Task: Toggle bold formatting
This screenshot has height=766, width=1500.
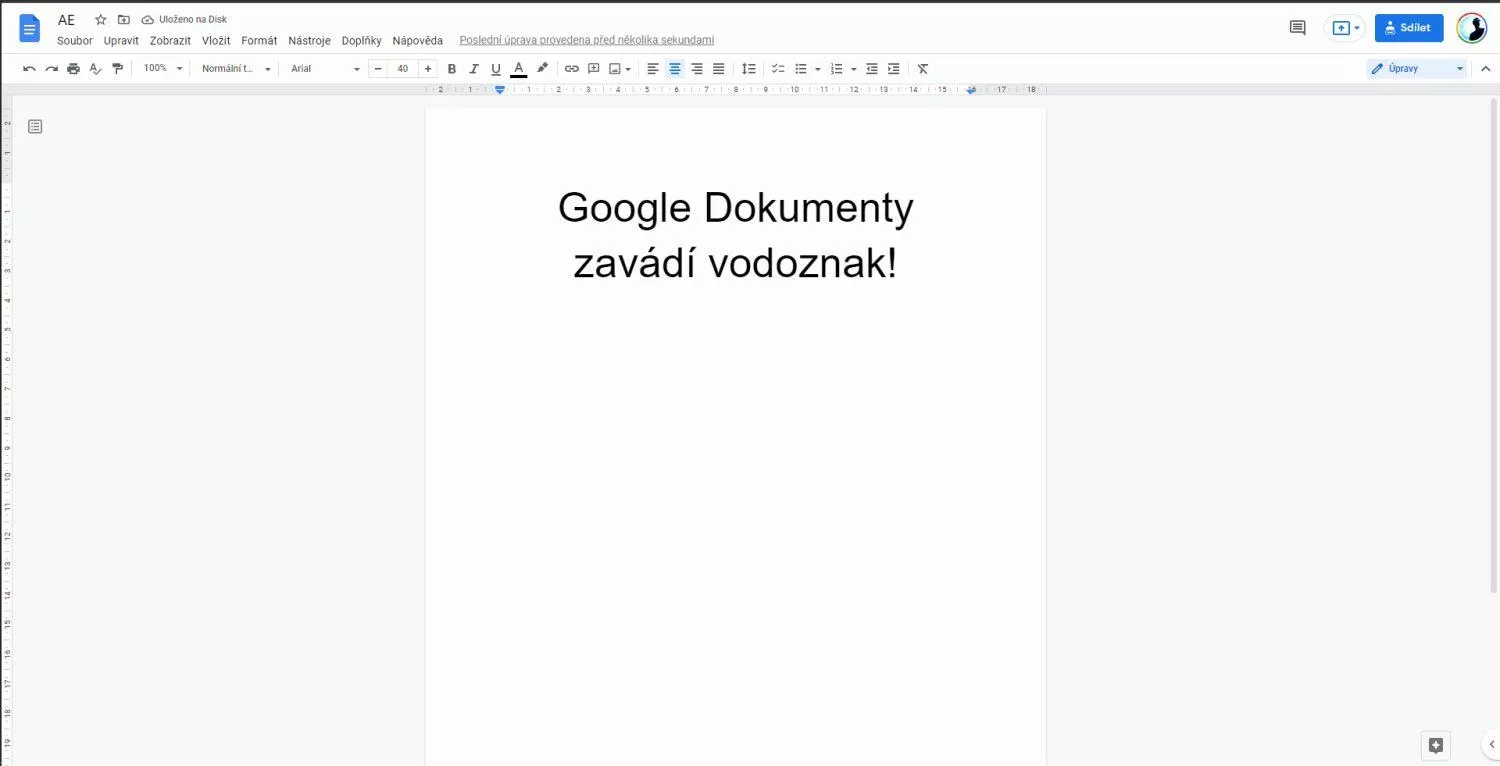Action: click(452, 69)
